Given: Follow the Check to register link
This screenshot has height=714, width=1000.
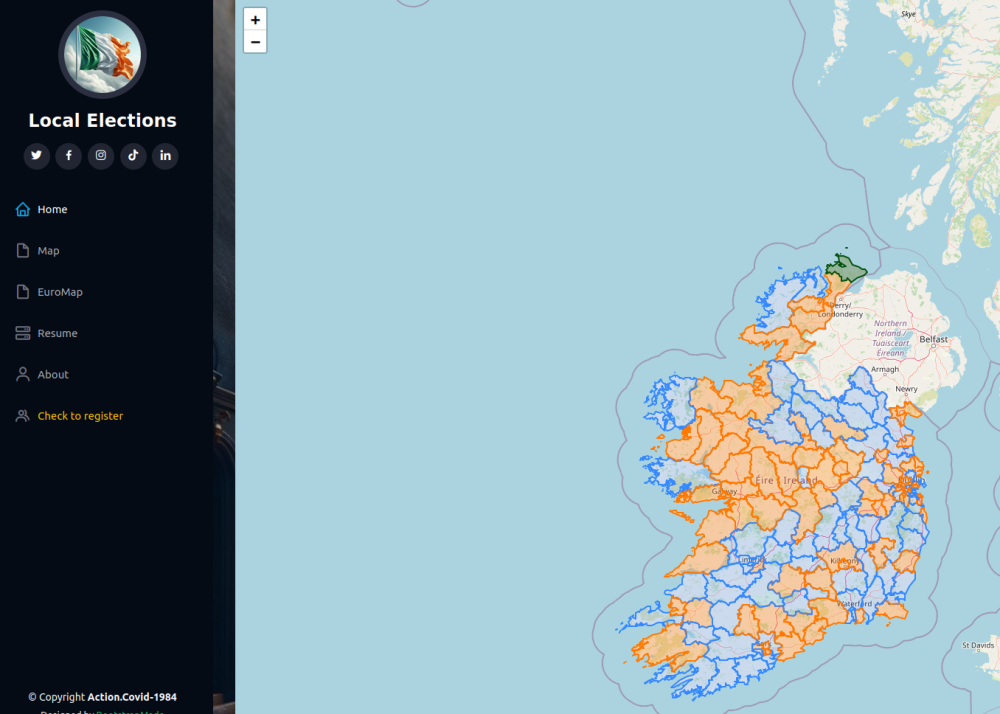Looking at the screenshot, I should (80, 416).
